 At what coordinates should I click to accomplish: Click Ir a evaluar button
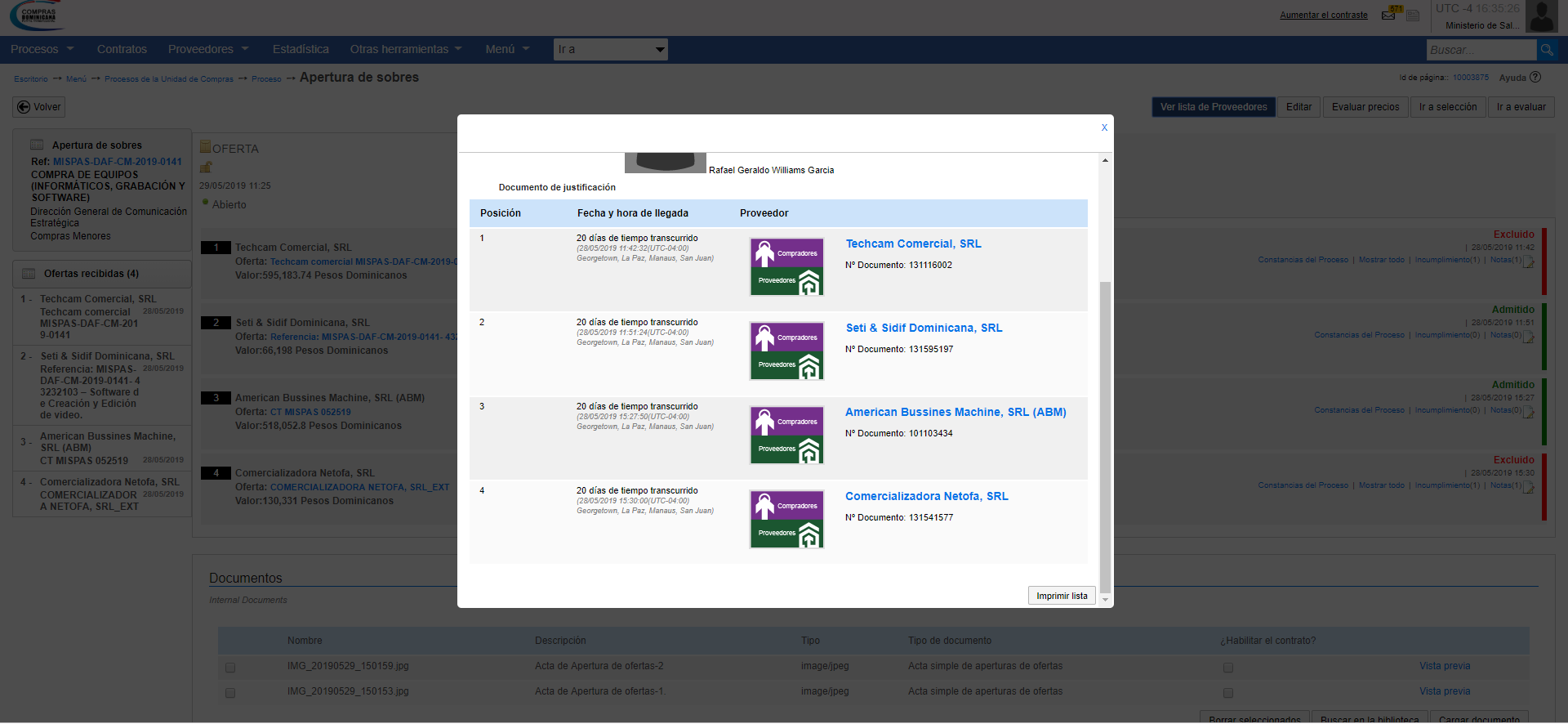coord(1521,107)
